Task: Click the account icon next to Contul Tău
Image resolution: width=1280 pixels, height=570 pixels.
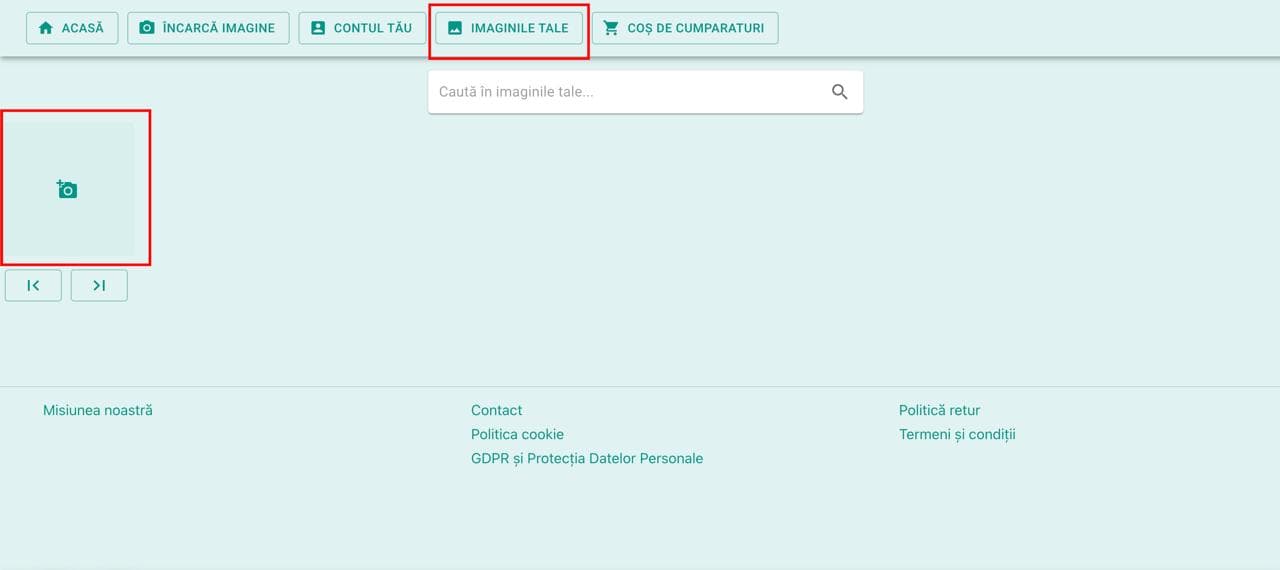Action: pos(318,28)
